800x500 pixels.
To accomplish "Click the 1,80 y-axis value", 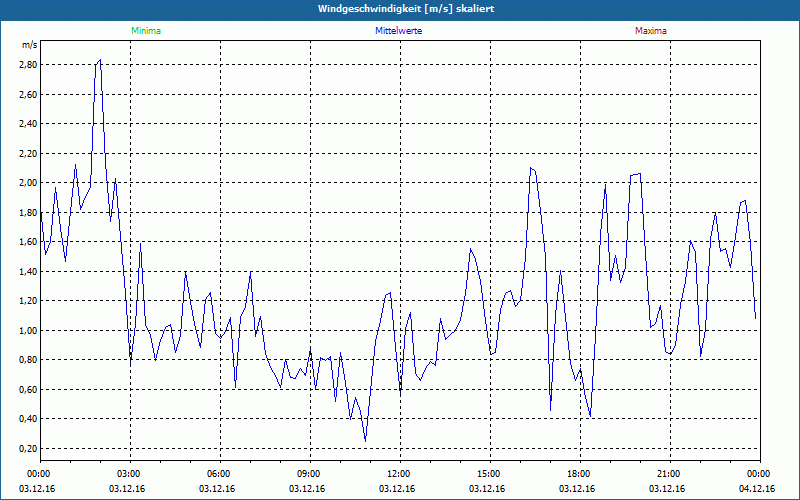I will tap(29, 213).
